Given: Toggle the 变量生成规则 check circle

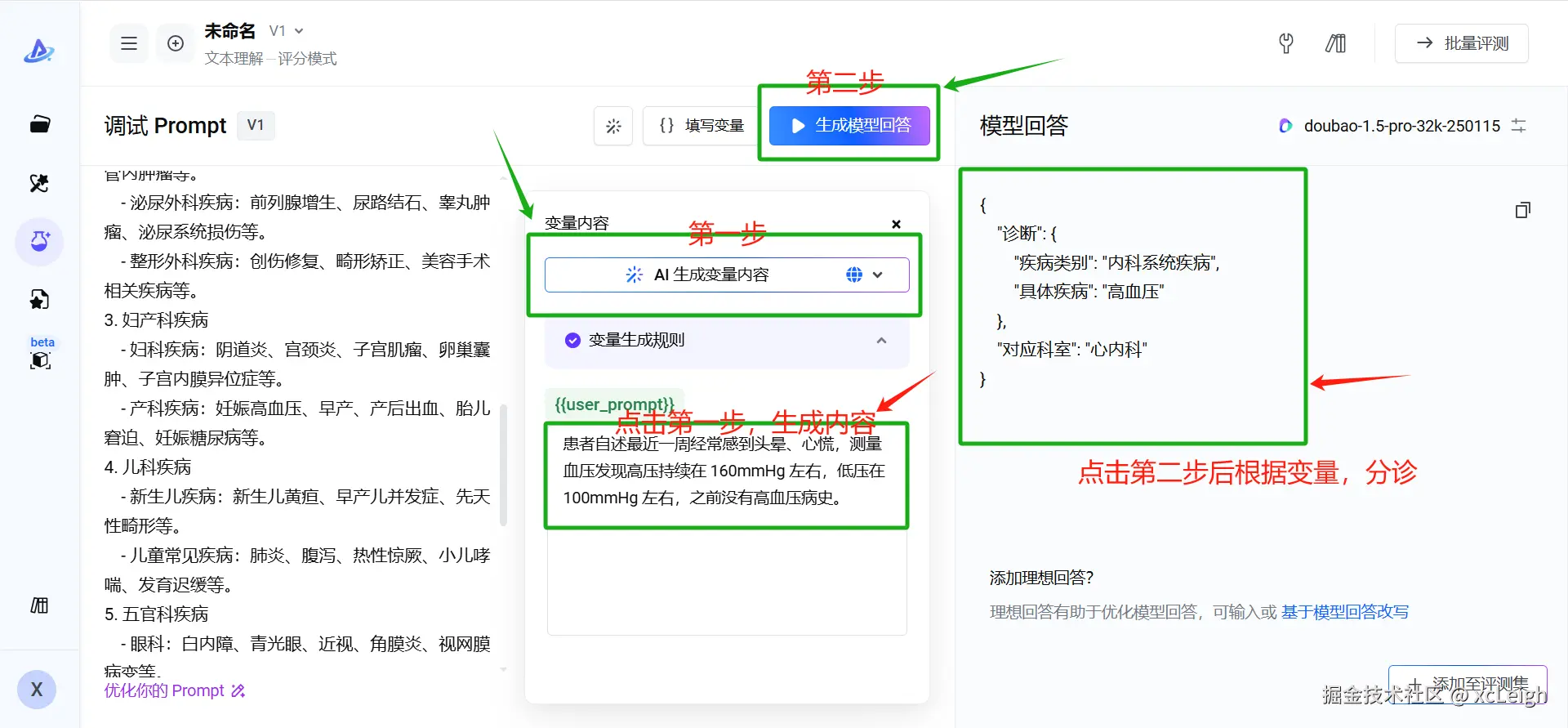Looking at the screenshot, I should (572, 340).
